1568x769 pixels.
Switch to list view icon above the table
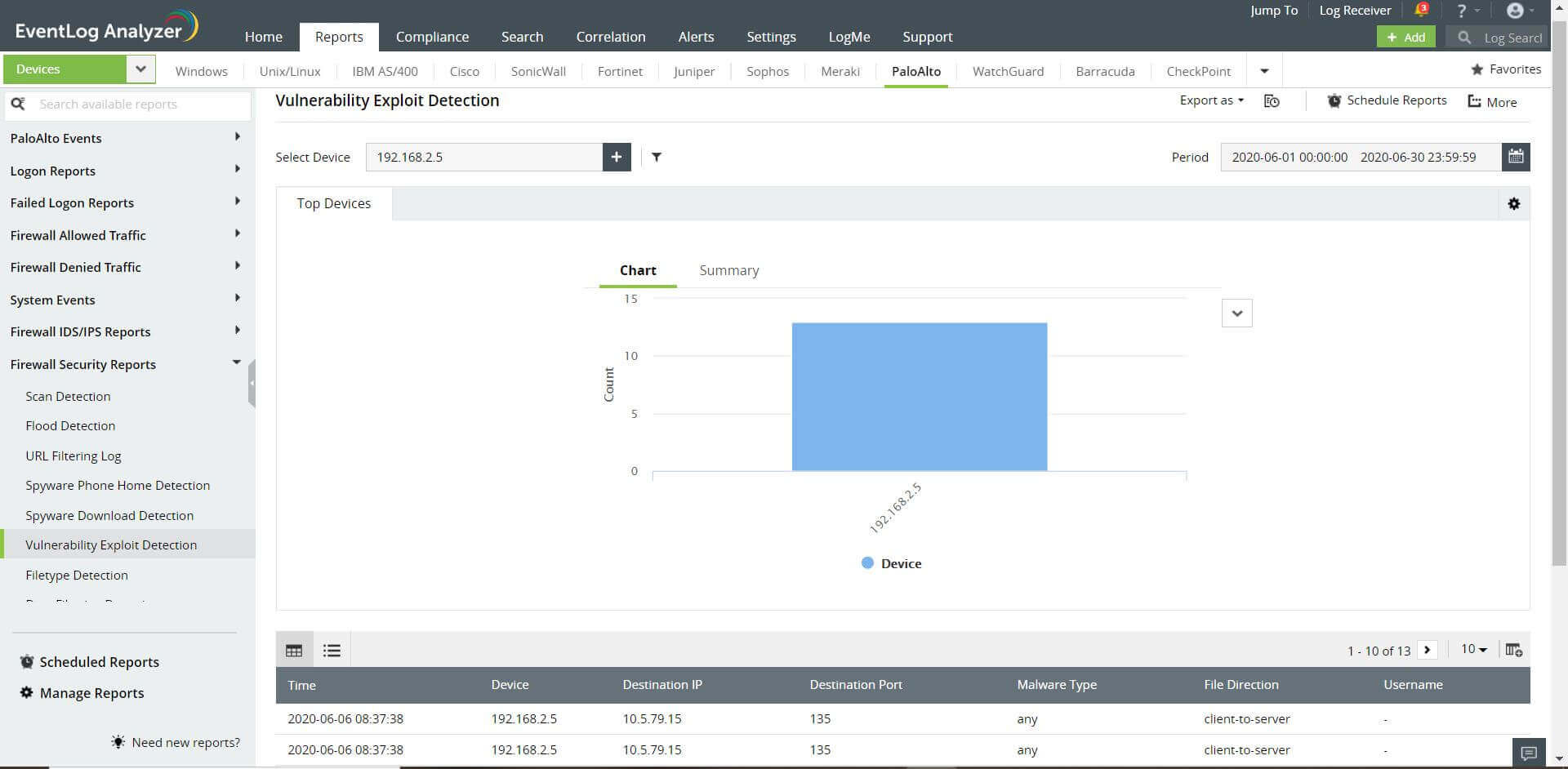332,650
